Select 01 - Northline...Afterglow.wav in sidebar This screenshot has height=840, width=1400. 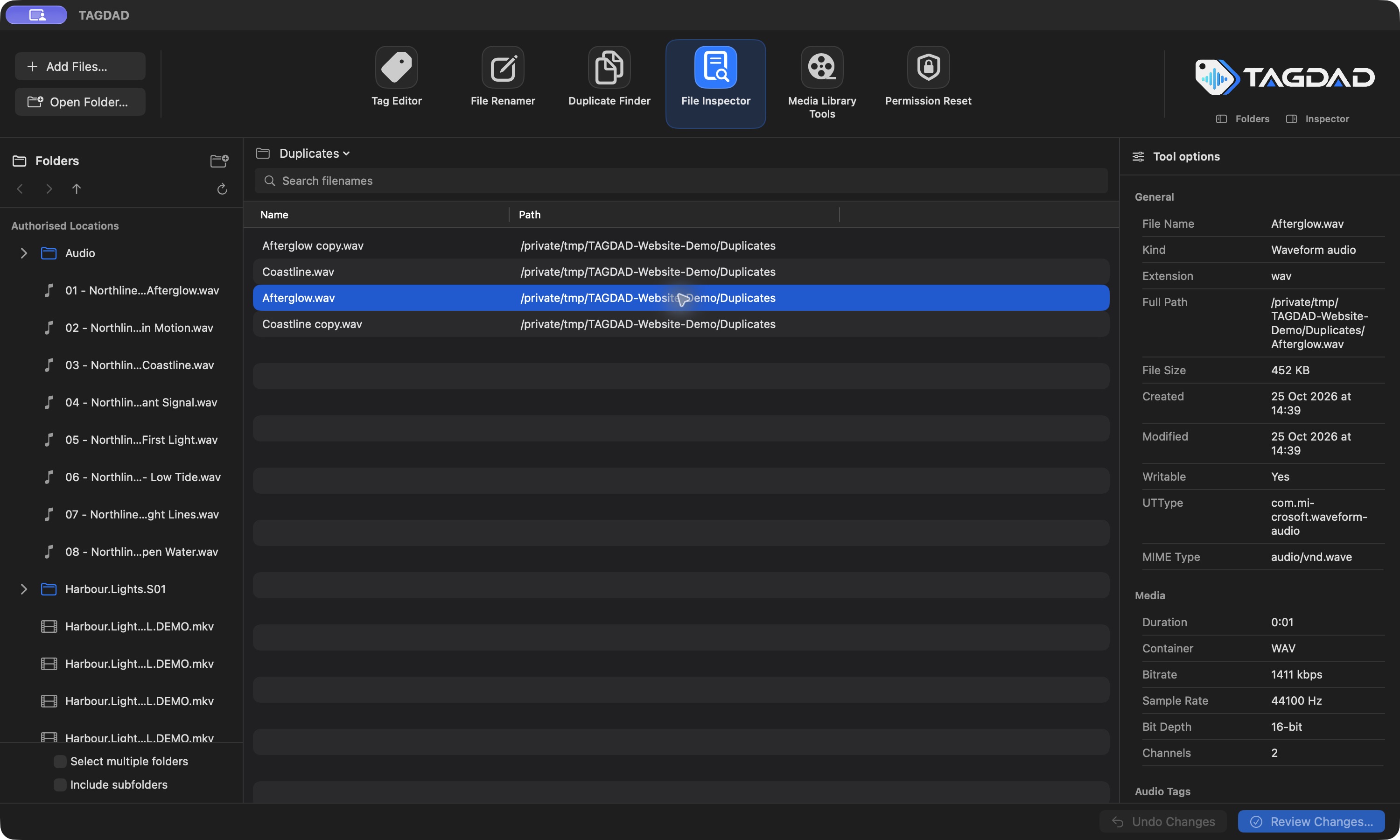pyautogui.click(x=131, y=290)
